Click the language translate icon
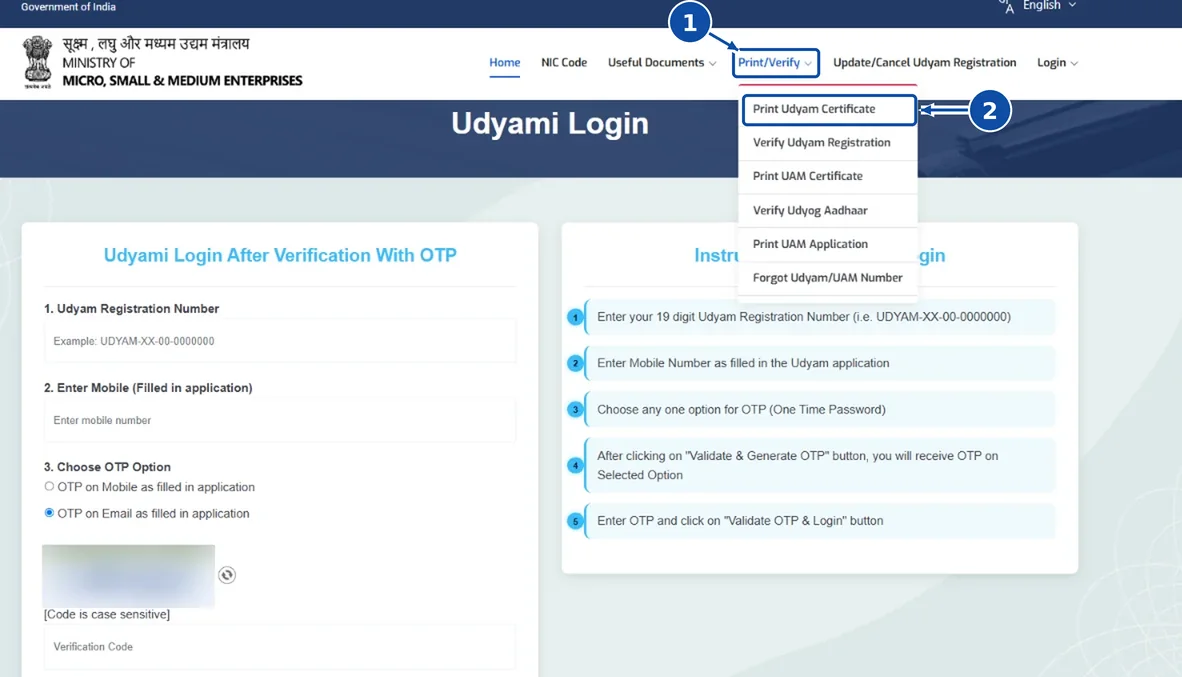The width and height of the screenshot is (1182, 677). click(1006, 7)
